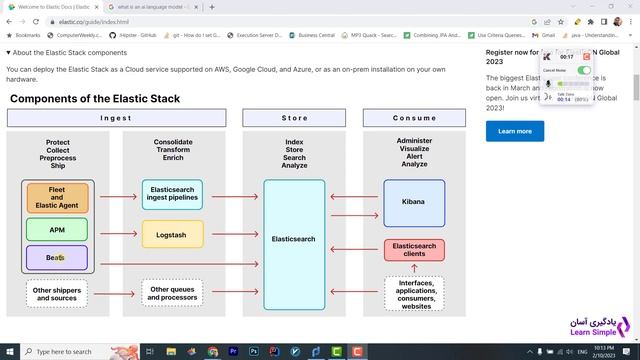Open Adobe Photoshop from the taskbar
The image size is (640, 360).
pyautogui.click(x=254, y=351)
